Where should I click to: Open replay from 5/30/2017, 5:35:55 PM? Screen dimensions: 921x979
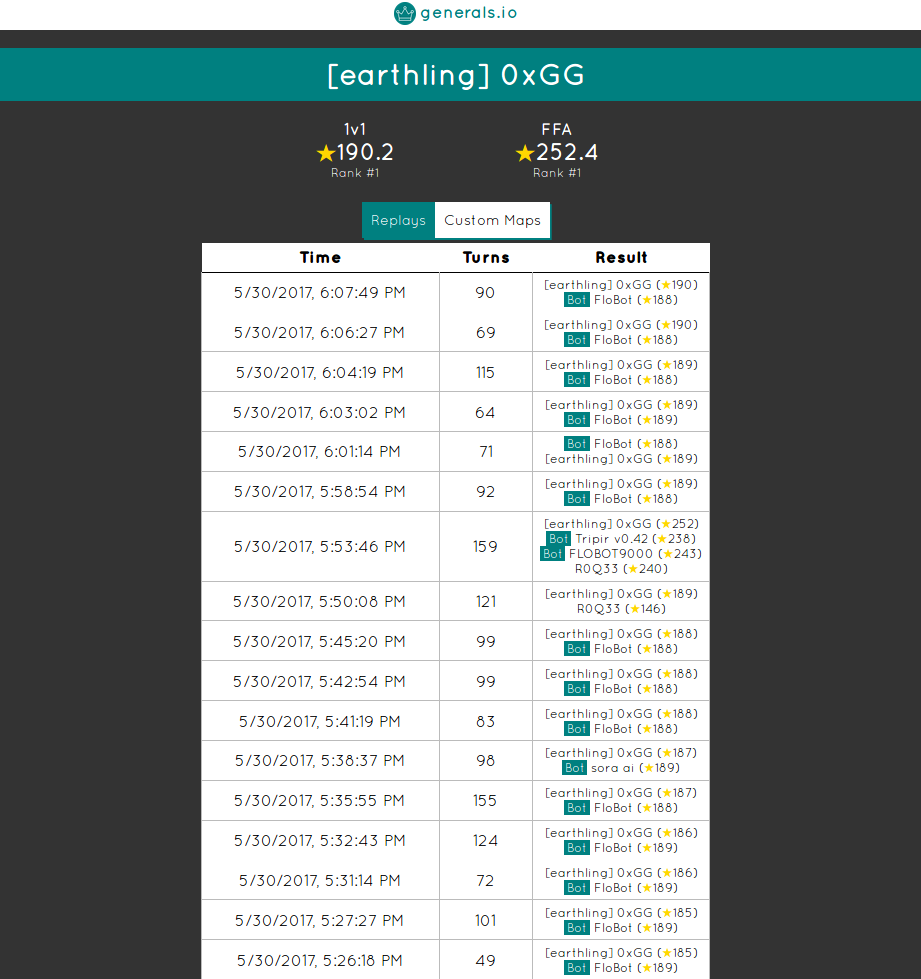(320, 800)
